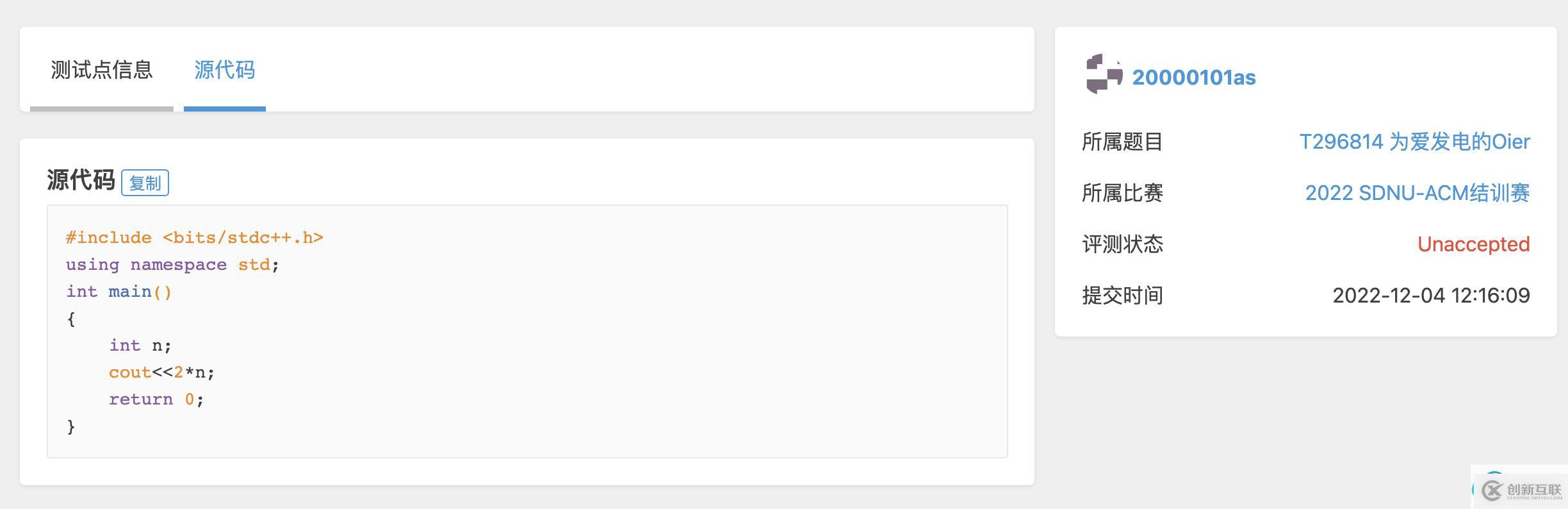Click the 所属比赛 label
This screenshot has width=1568, height=509.
tap(1122, 193)
